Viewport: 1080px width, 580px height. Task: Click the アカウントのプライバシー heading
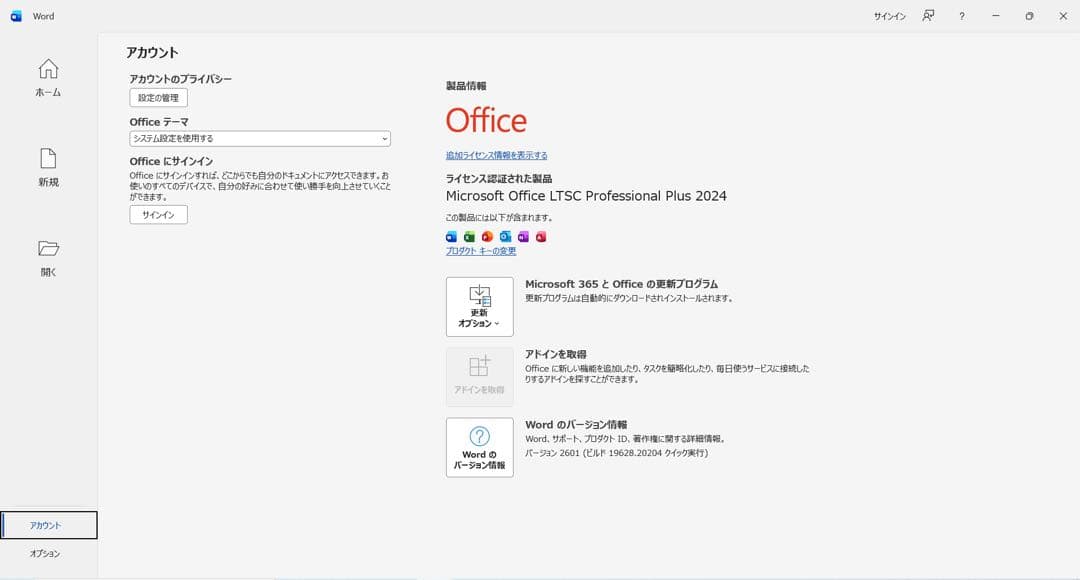pos(180,79)
